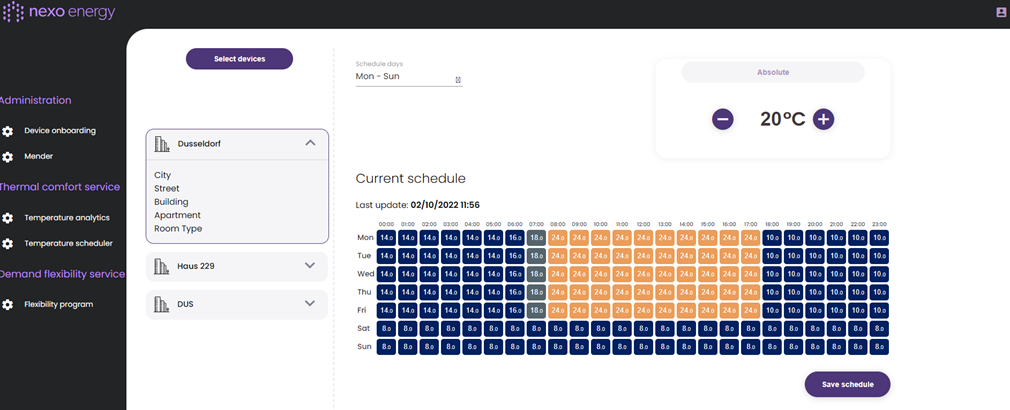Select Monday 08:00 orange schedule cell
The width and height of the screenshot is (1010, 410).
click(x=558, y=238)
